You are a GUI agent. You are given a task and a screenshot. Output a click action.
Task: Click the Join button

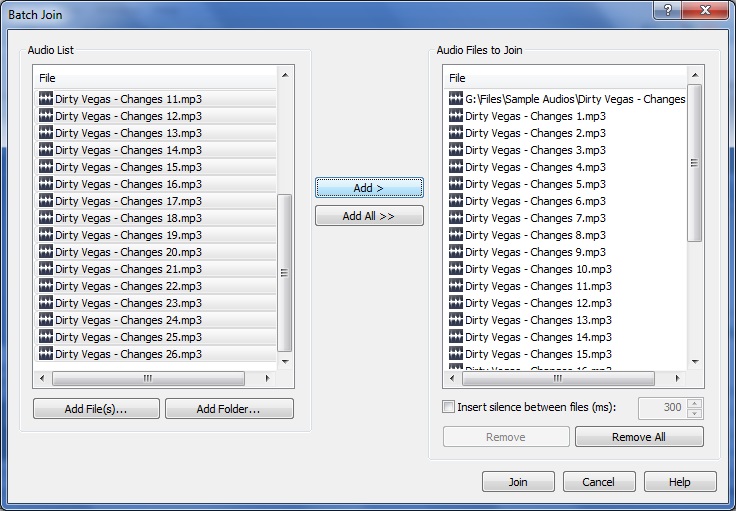[518, 482]
